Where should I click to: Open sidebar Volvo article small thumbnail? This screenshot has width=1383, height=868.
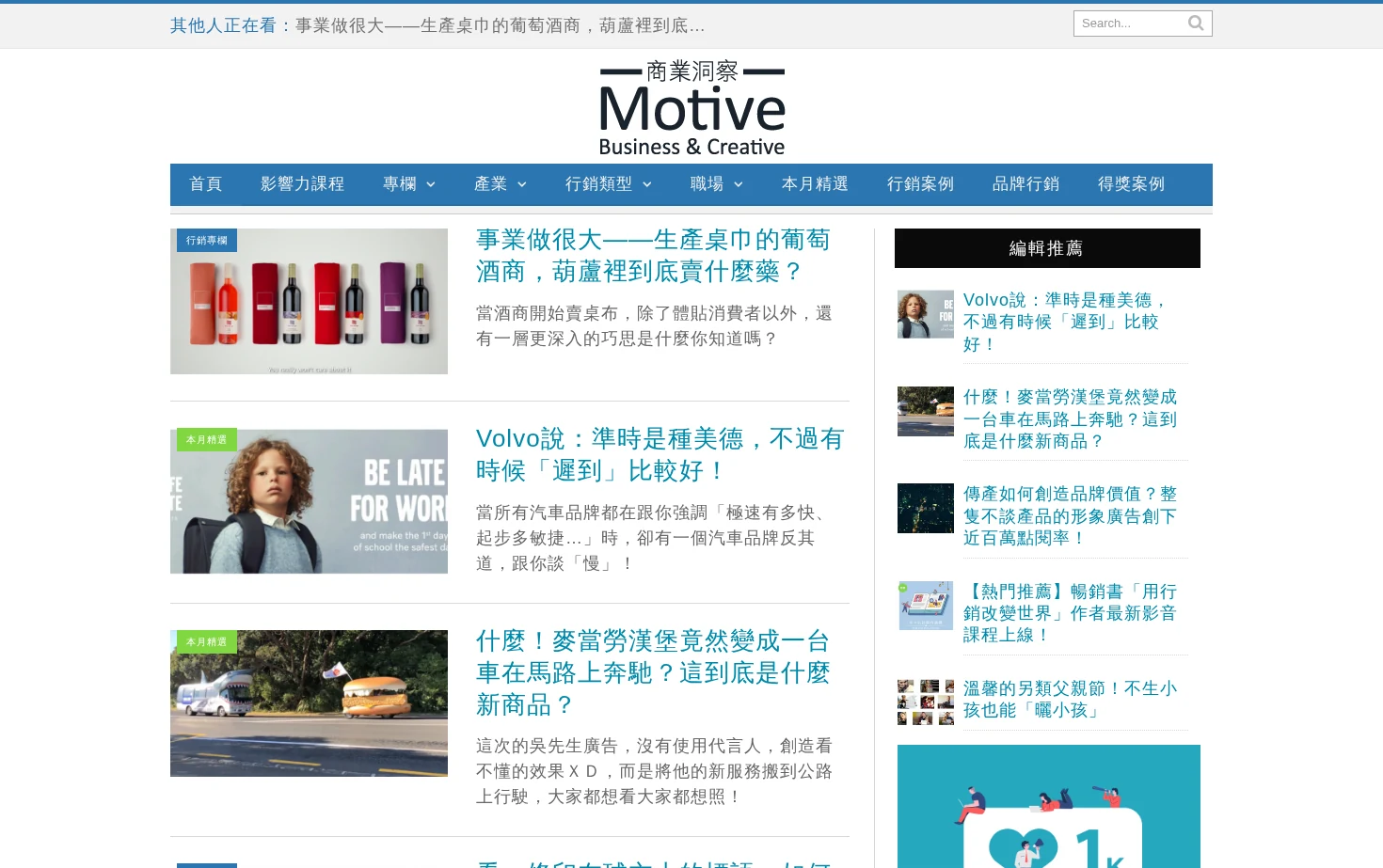(x=926, y=314)
